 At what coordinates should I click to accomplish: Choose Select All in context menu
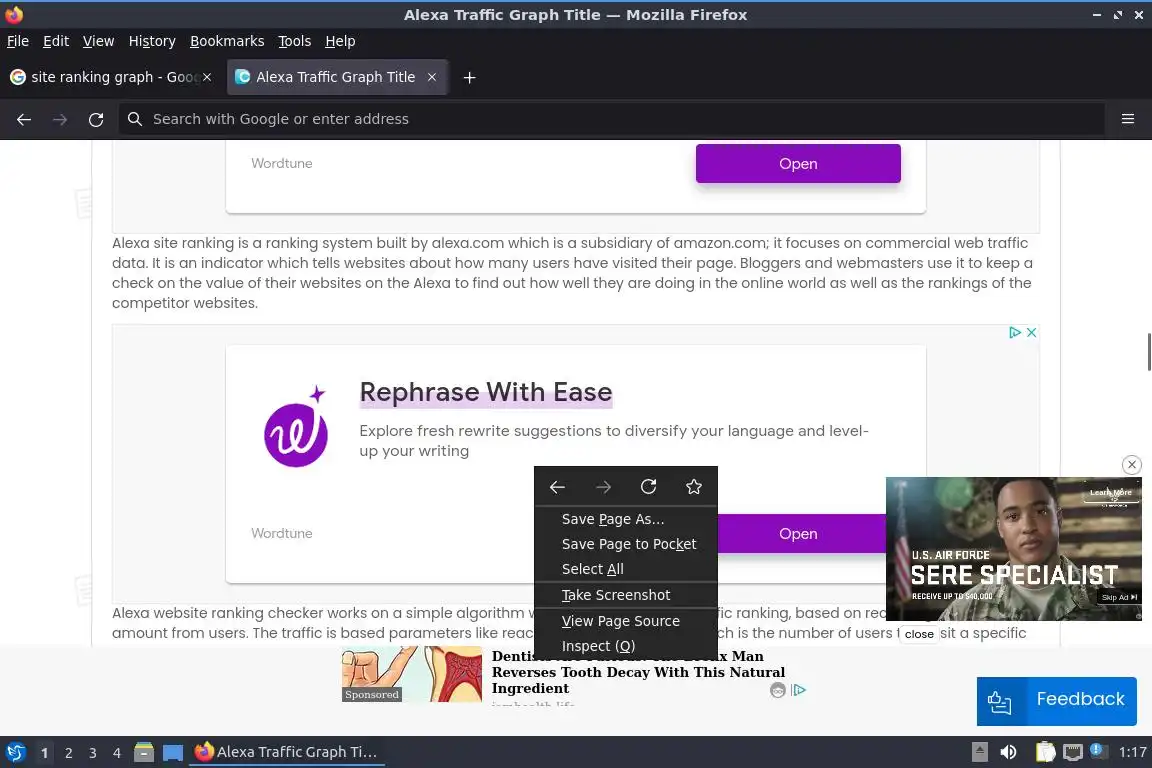626,569
